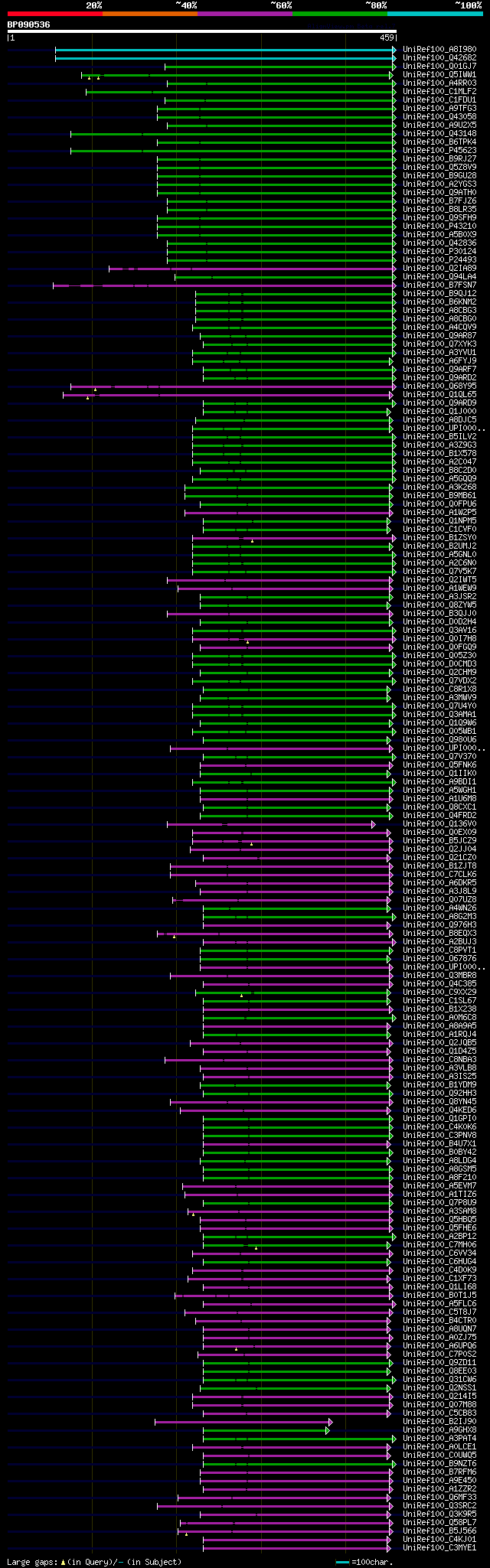Open hit UniRef100_A9TFG3

(439, 108)
